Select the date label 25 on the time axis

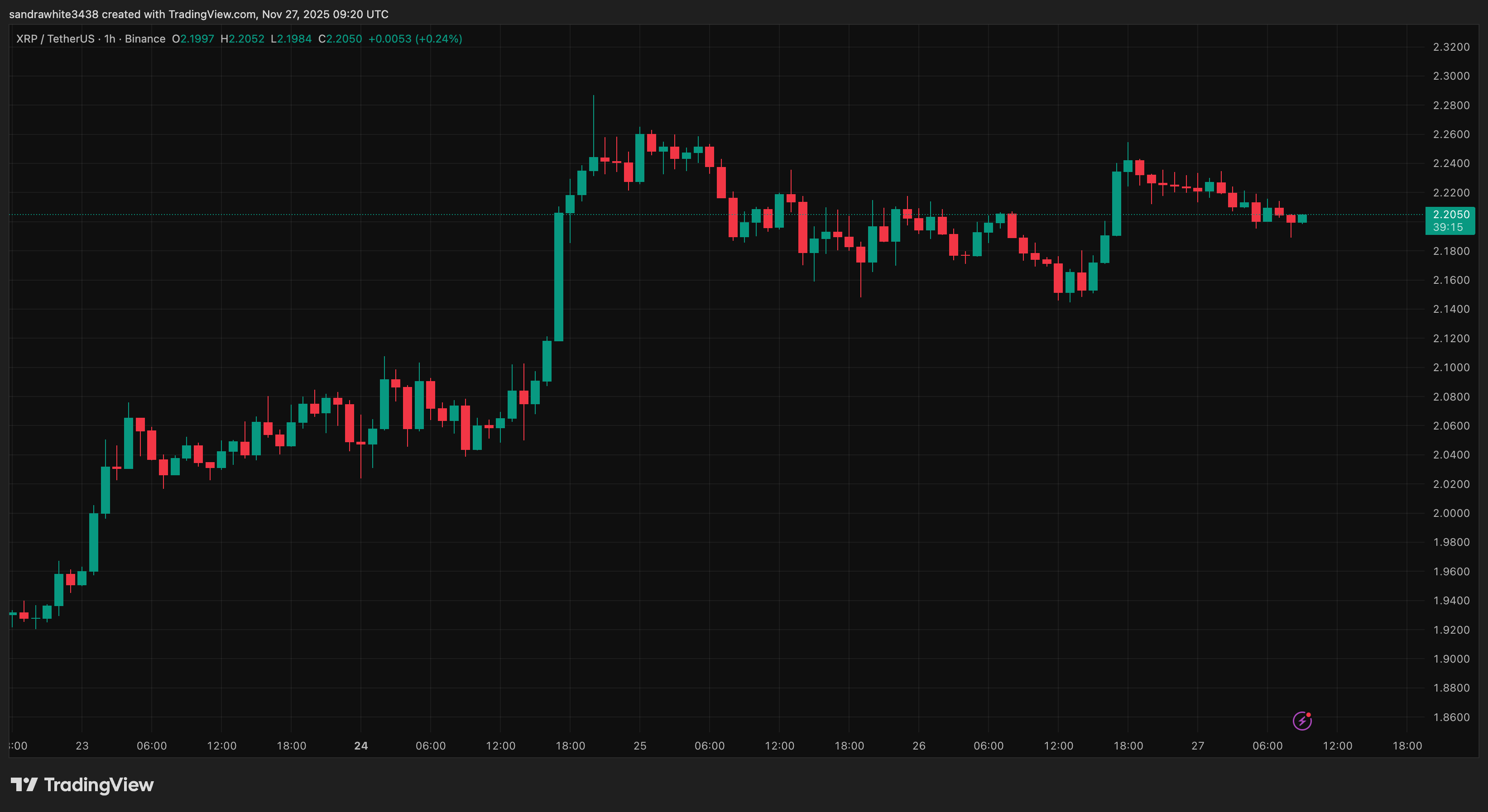[x=640, y=745]
